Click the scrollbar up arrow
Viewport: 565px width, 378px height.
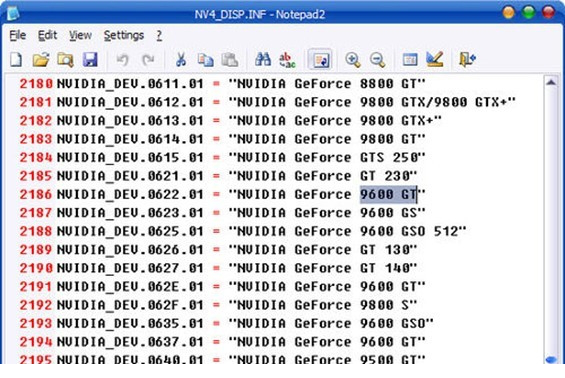[551, 83]
